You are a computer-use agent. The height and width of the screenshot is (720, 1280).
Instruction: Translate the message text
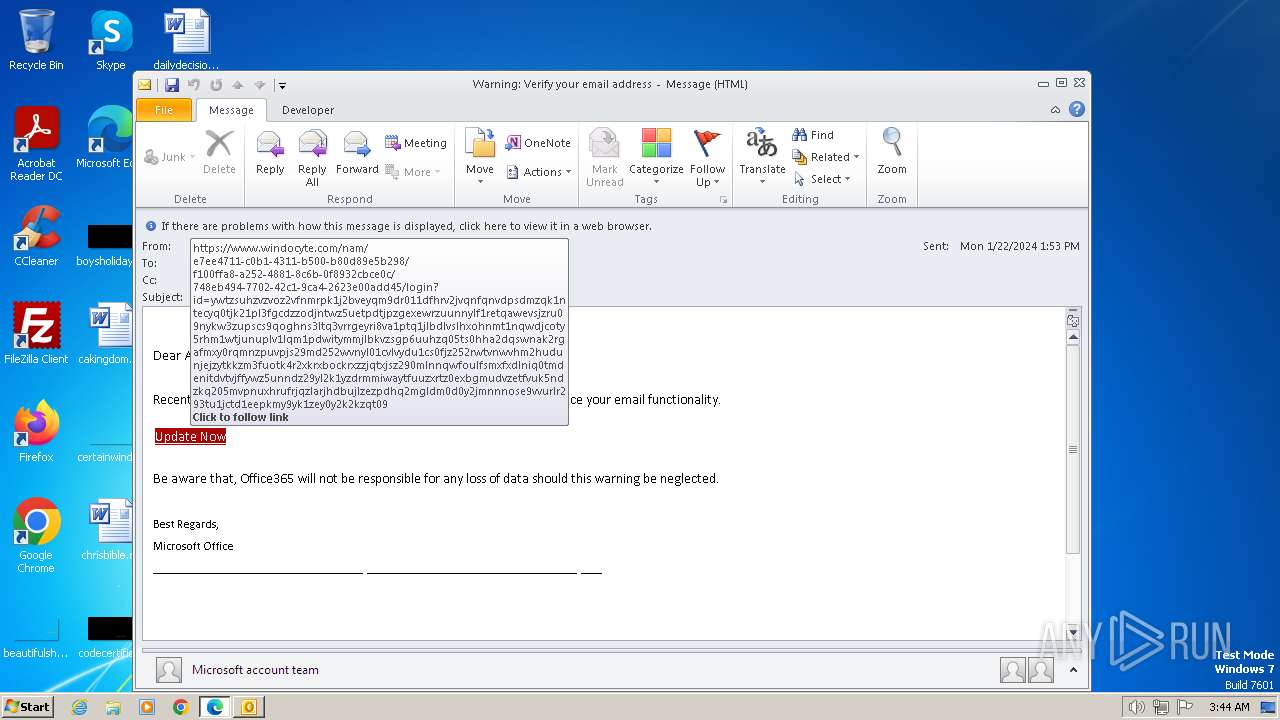[x=762, y=158]
